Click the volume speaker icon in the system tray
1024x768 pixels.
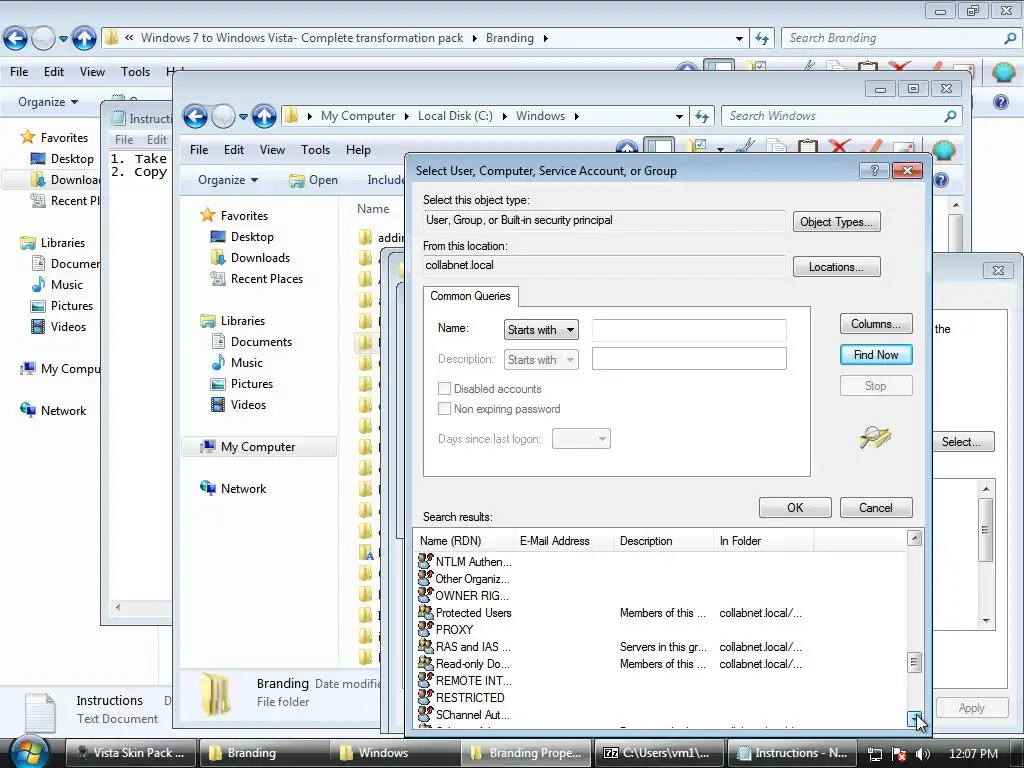coord(923,754)
